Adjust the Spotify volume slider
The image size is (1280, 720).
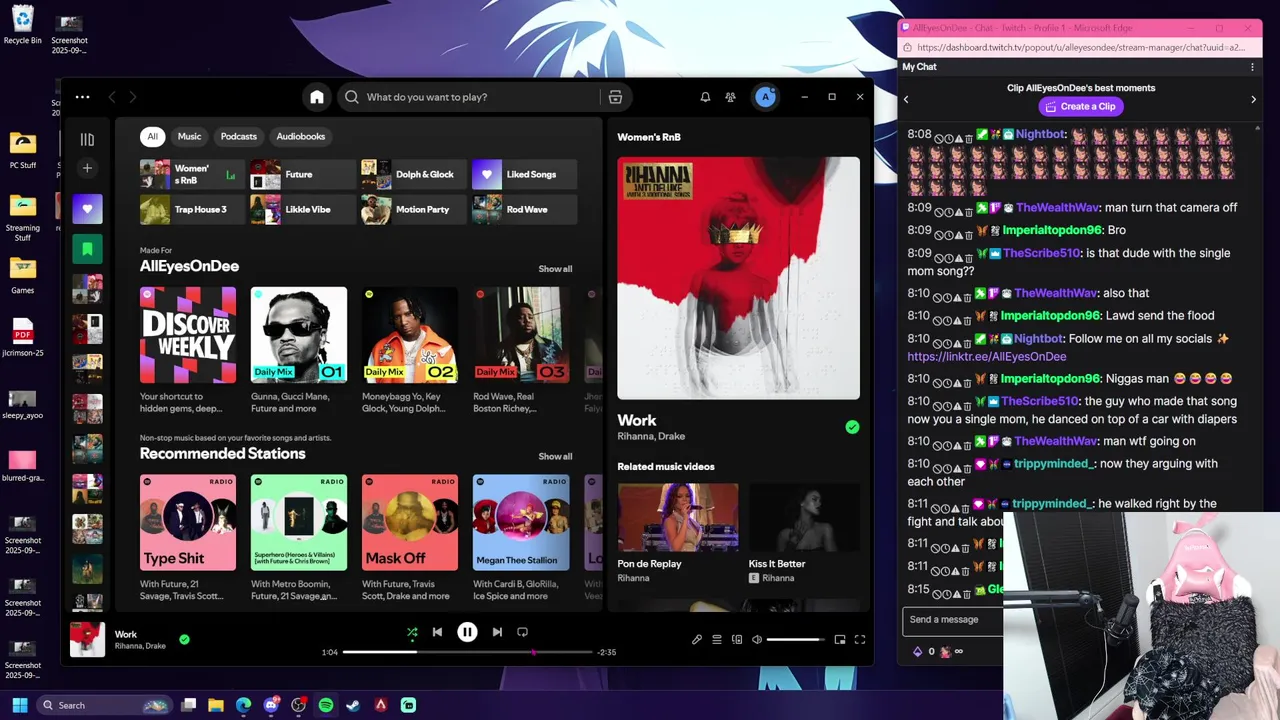pos(796,640)
